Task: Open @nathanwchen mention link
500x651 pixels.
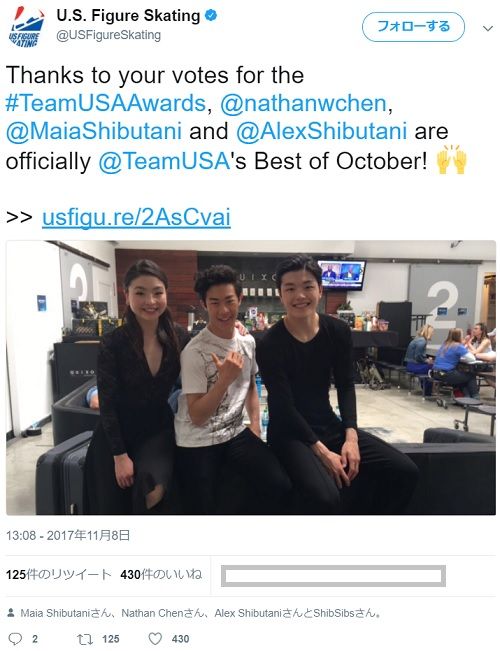Action: tap(303, 103)
